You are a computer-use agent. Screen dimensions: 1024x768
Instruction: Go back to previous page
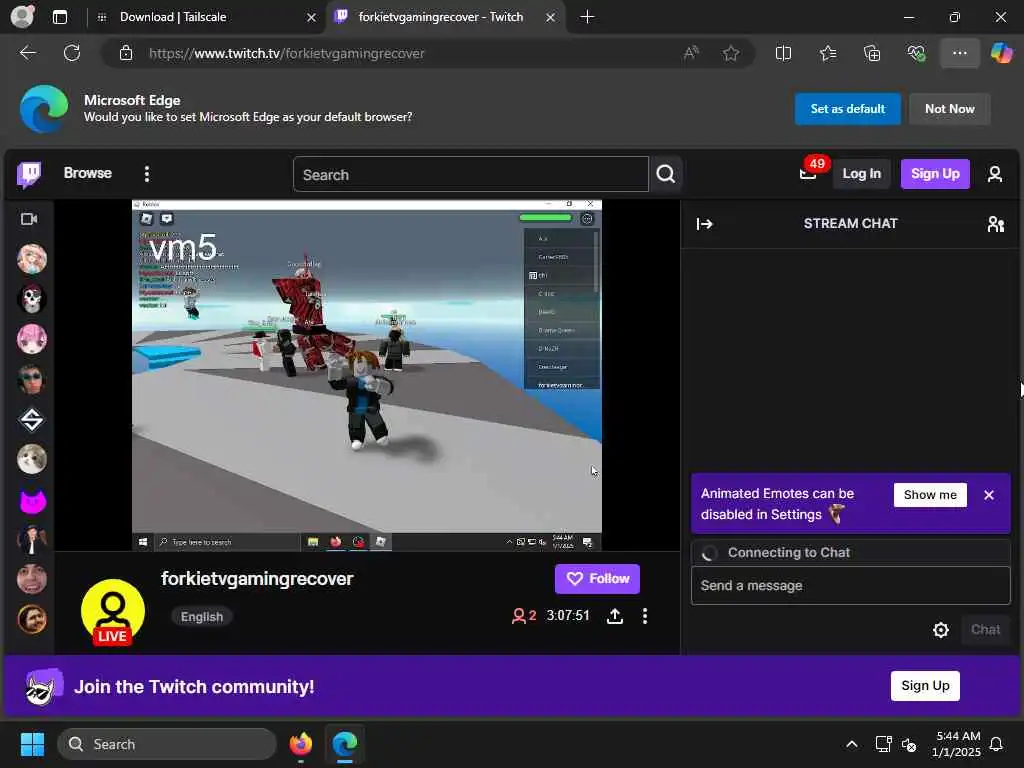click(x=28, y=53)
